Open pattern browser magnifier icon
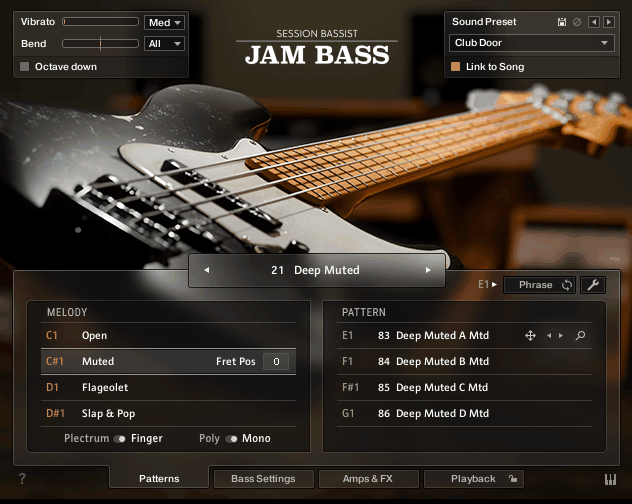 point(580,335)
